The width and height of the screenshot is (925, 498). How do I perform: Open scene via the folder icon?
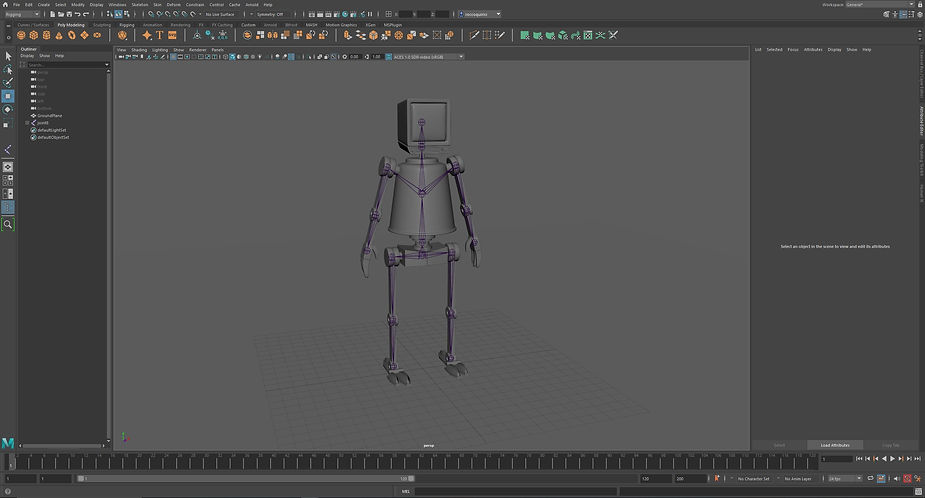(61, 14)
